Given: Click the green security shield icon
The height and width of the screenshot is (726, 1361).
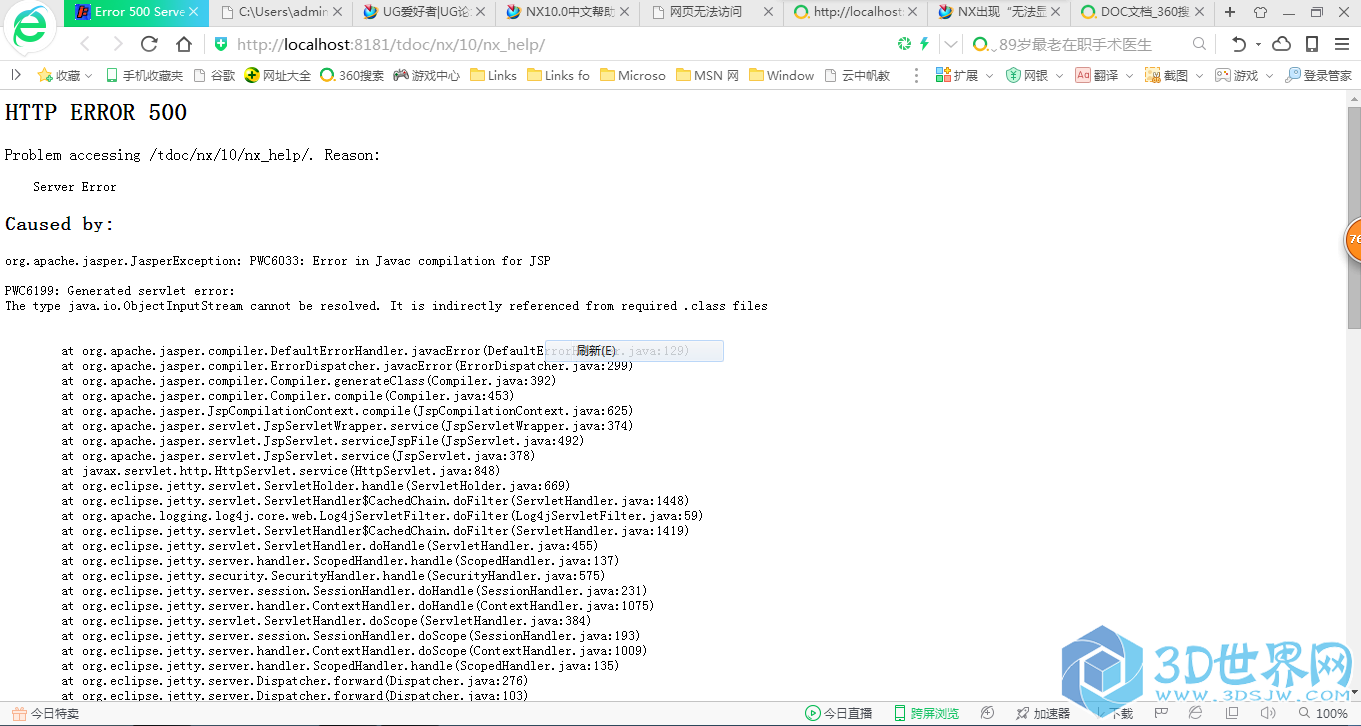Looking at the screenshot, I should click(221, 44).
